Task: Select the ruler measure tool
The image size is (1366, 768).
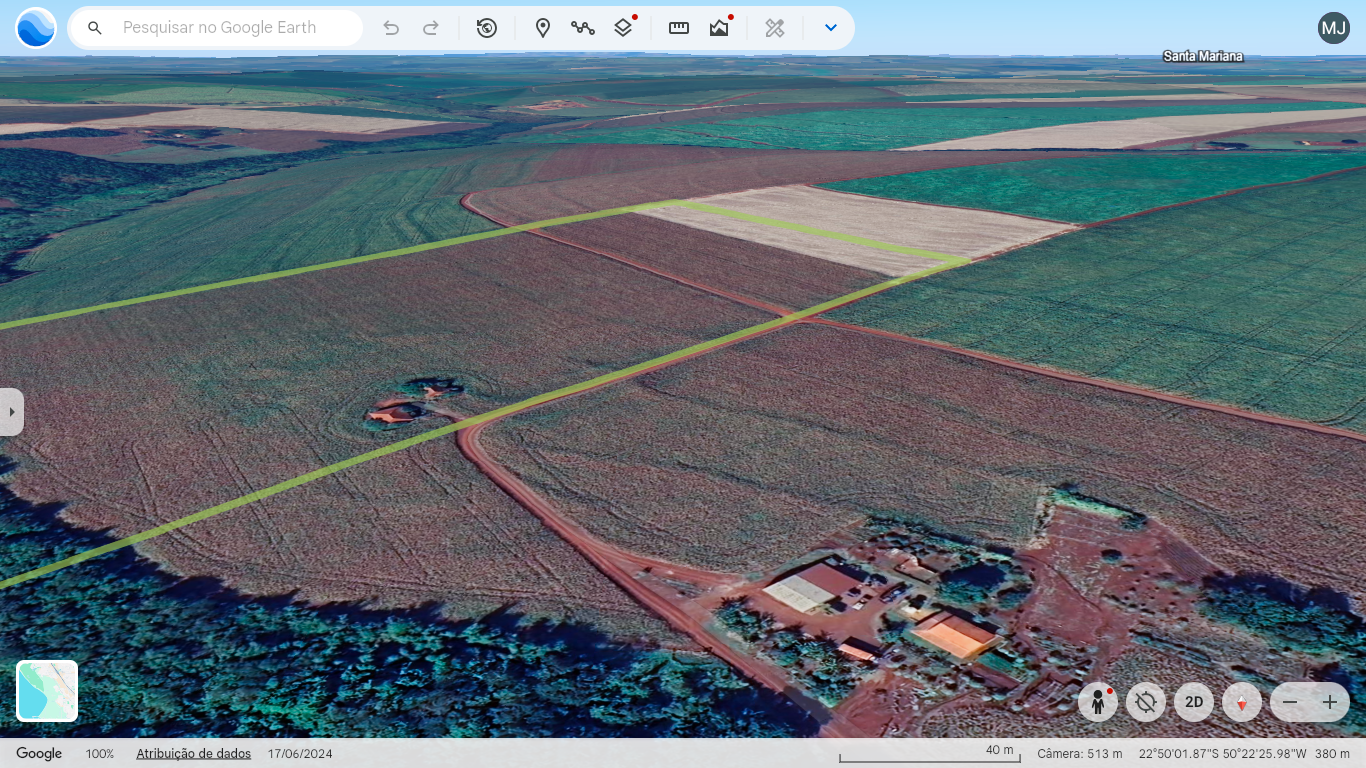Action: click(x=679, y=28)
